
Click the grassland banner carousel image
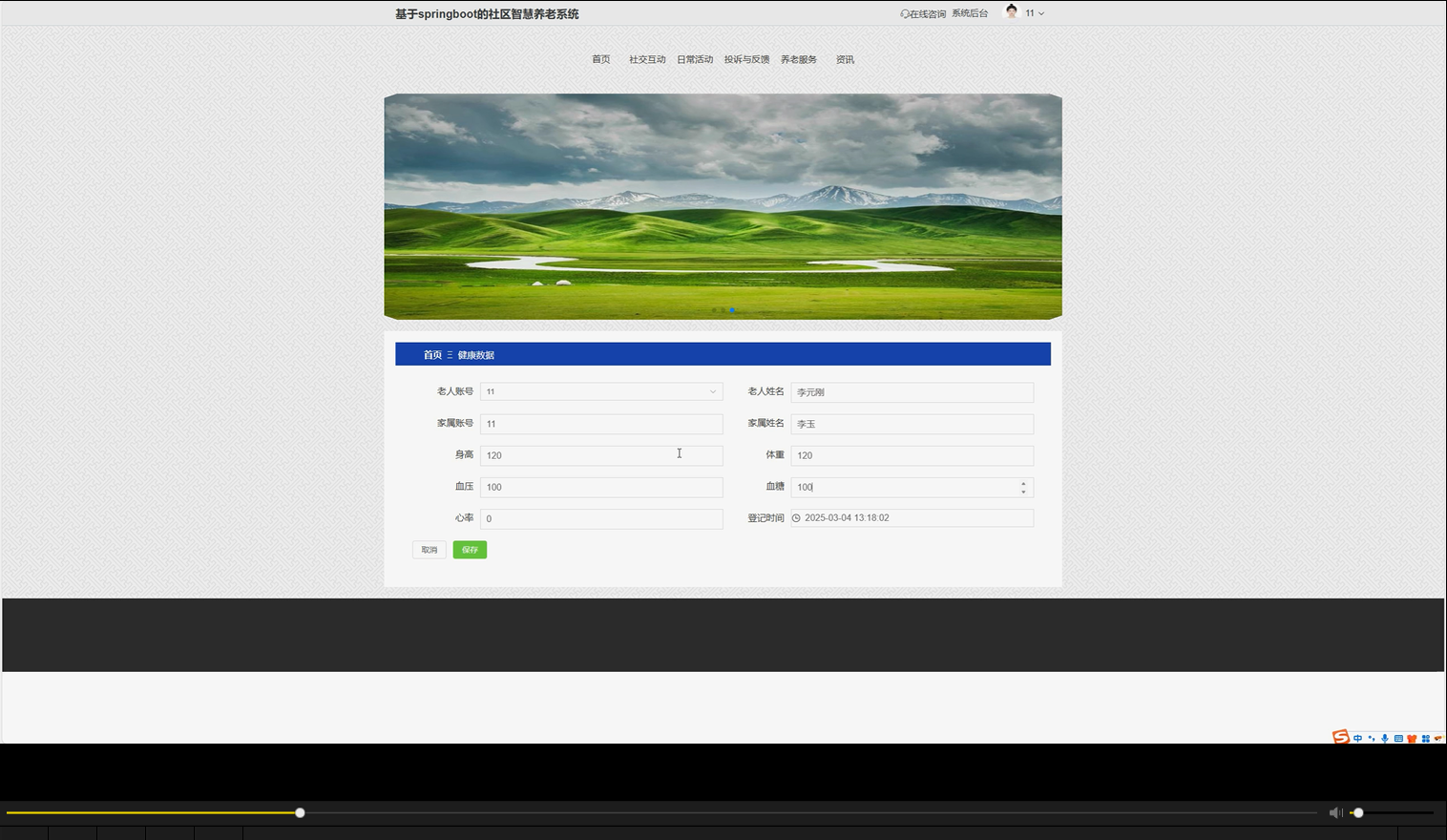[x=723, y=206]
